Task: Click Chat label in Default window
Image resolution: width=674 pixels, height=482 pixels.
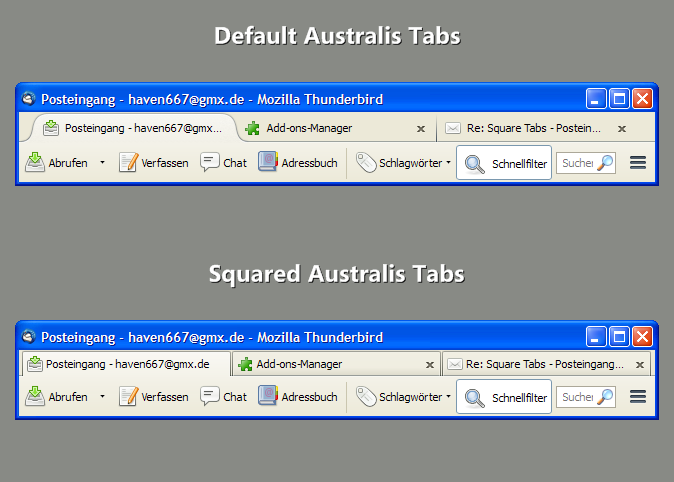Action: pyautogui.click(x=235, y=163)
